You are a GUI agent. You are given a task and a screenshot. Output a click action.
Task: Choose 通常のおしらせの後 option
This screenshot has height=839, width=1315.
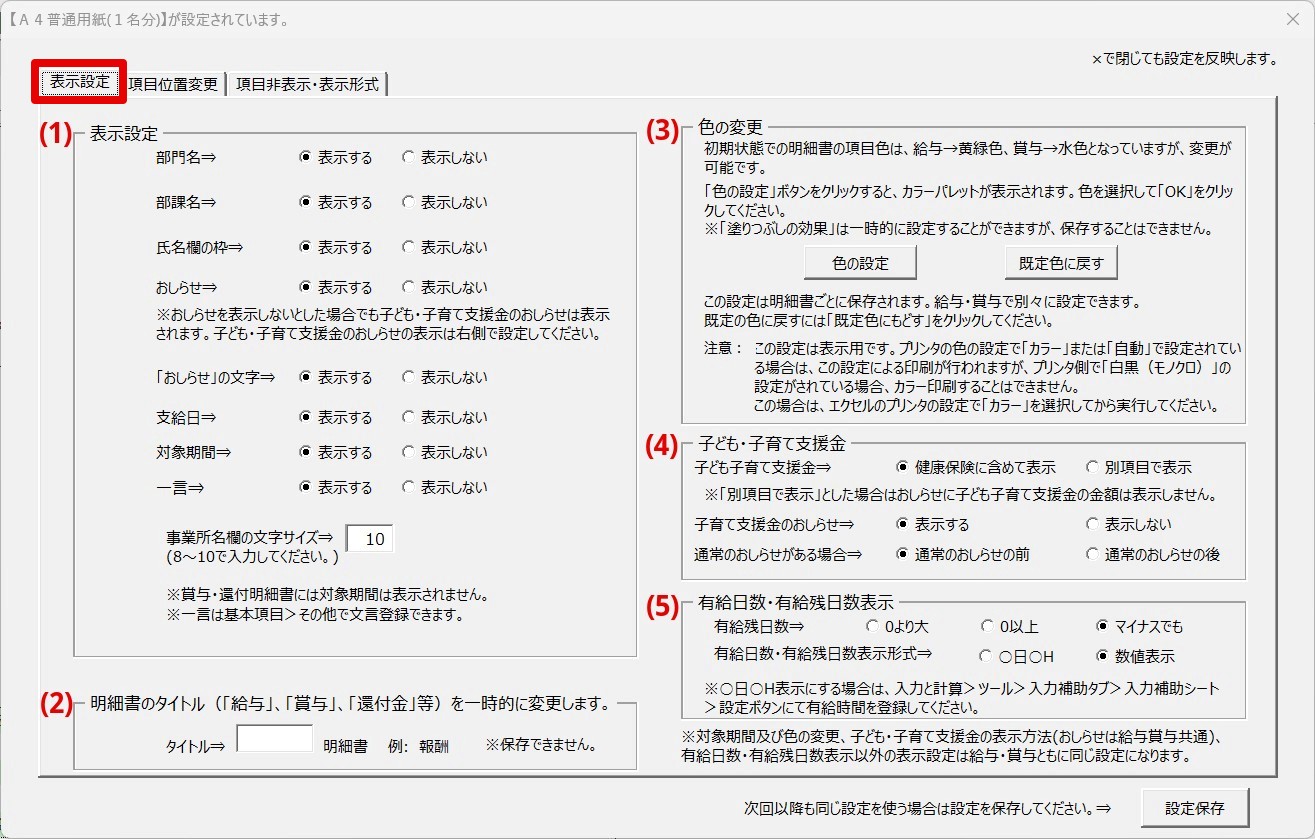click(x=1153, y=554)
